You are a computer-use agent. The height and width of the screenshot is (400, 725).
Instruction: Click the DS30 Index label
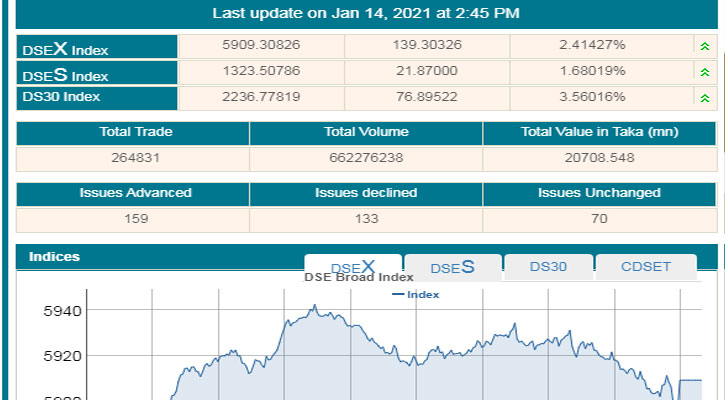[x=62, y=97]
